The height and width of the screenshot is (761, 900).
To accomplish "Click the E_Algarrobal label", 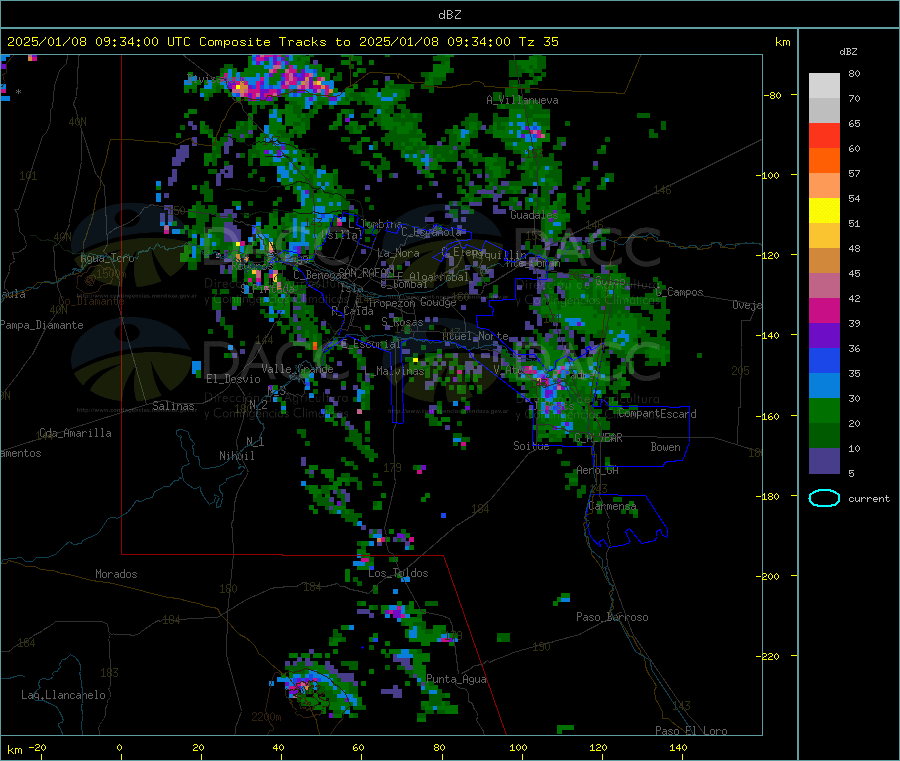I will (x=433, y=277).
